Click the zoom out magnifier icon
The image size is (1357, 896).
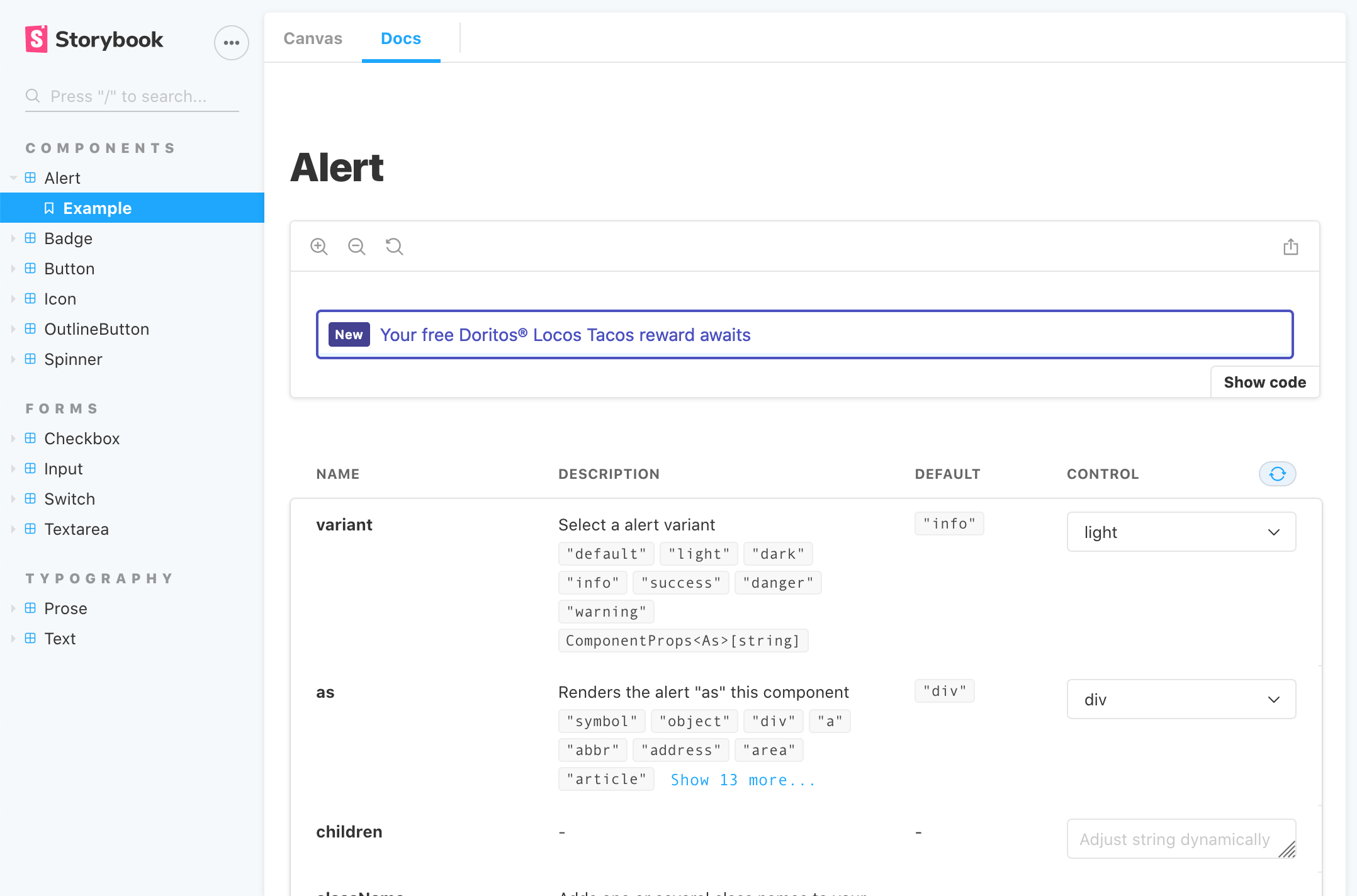357,247
